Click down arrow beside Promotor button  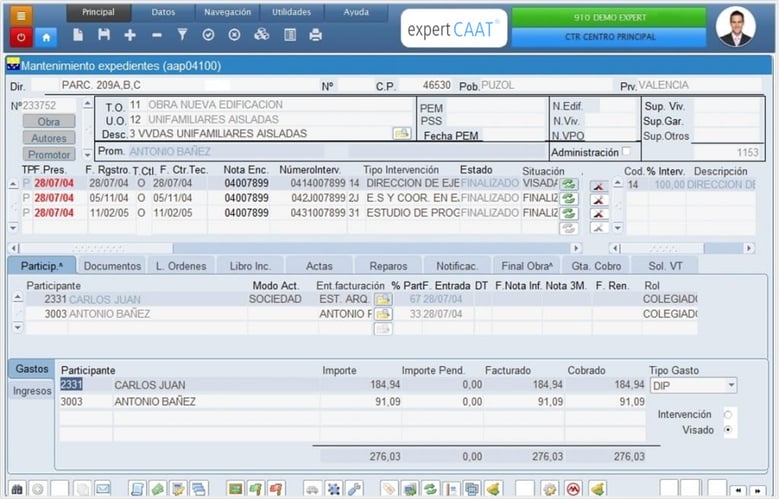(87, 155)
